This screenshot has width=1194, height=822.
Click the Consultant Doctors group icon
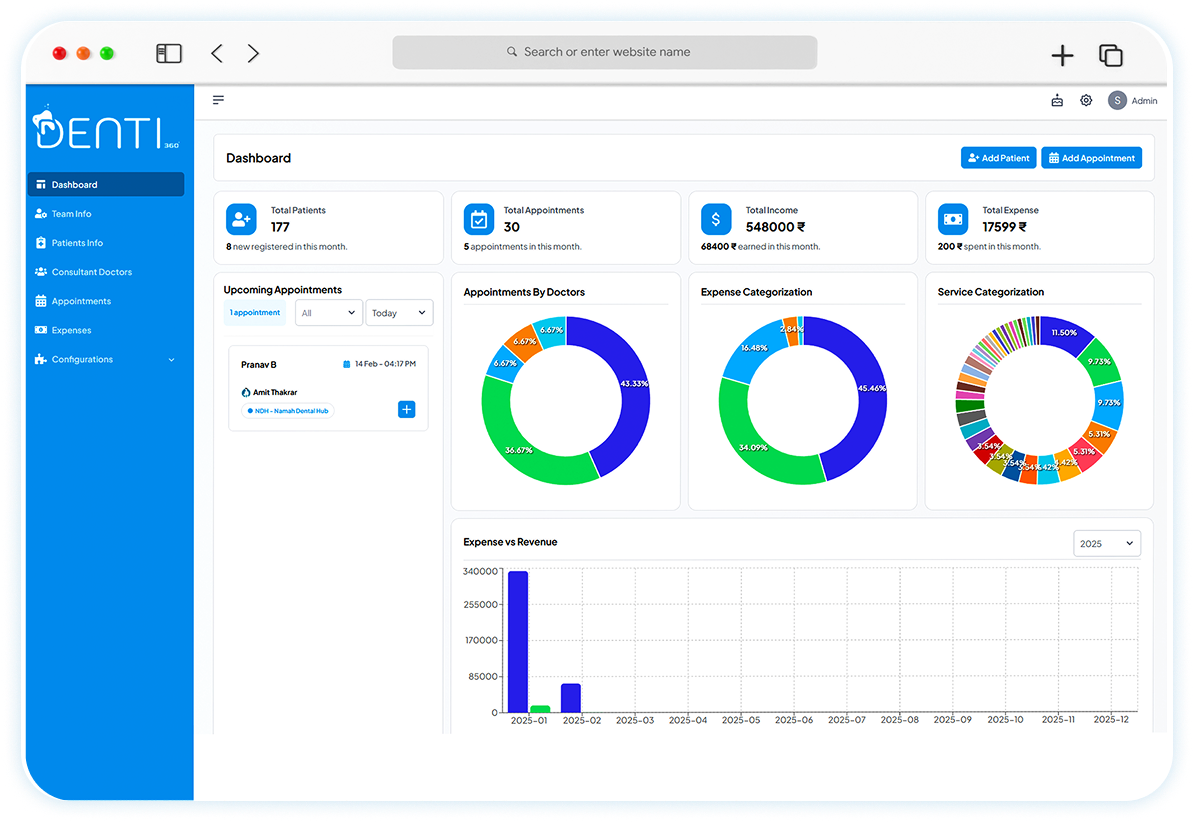(40, 272)
